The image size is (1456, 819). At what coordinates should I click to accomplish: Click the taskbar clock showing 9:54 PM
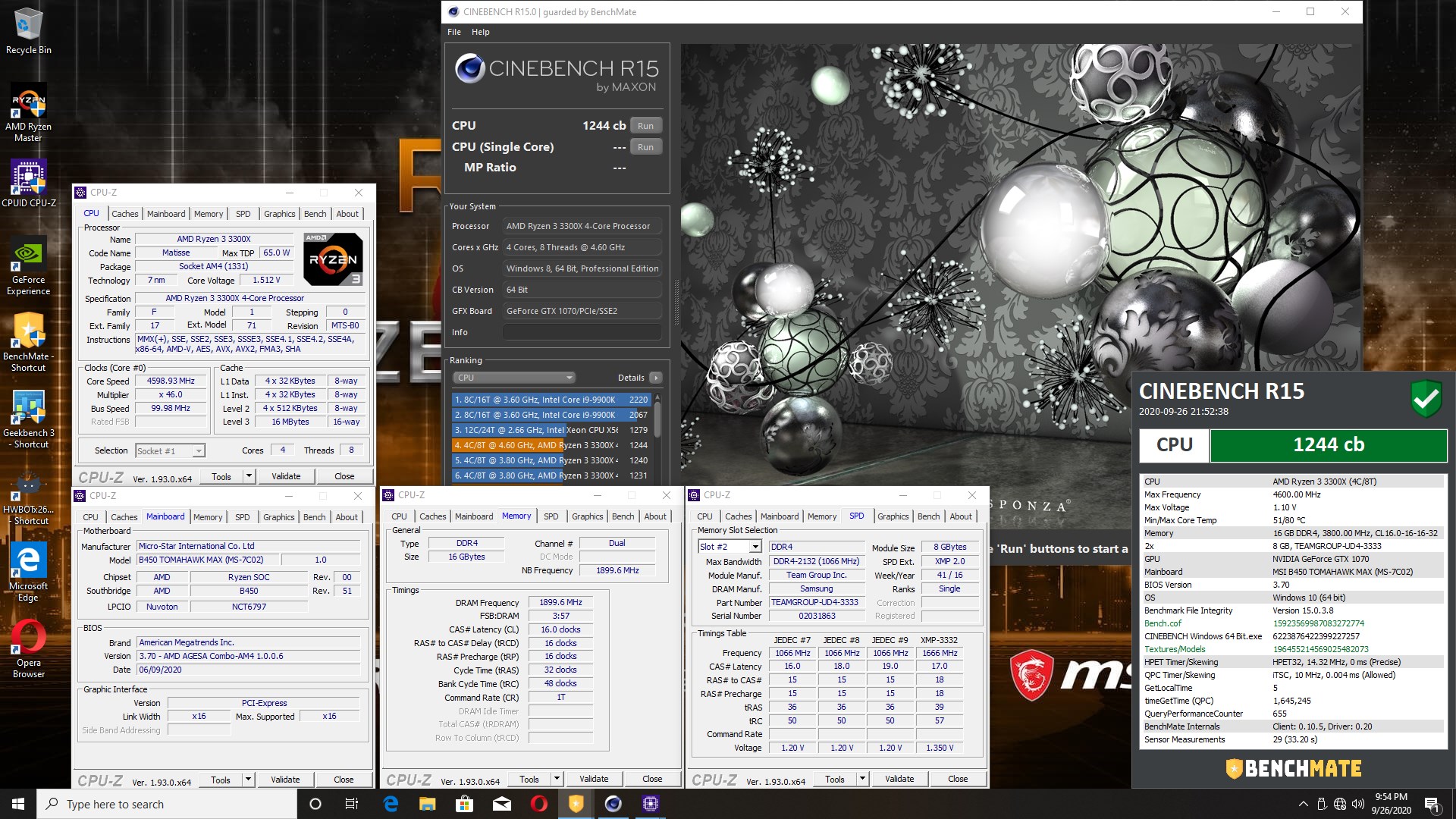click(1391, 804)
